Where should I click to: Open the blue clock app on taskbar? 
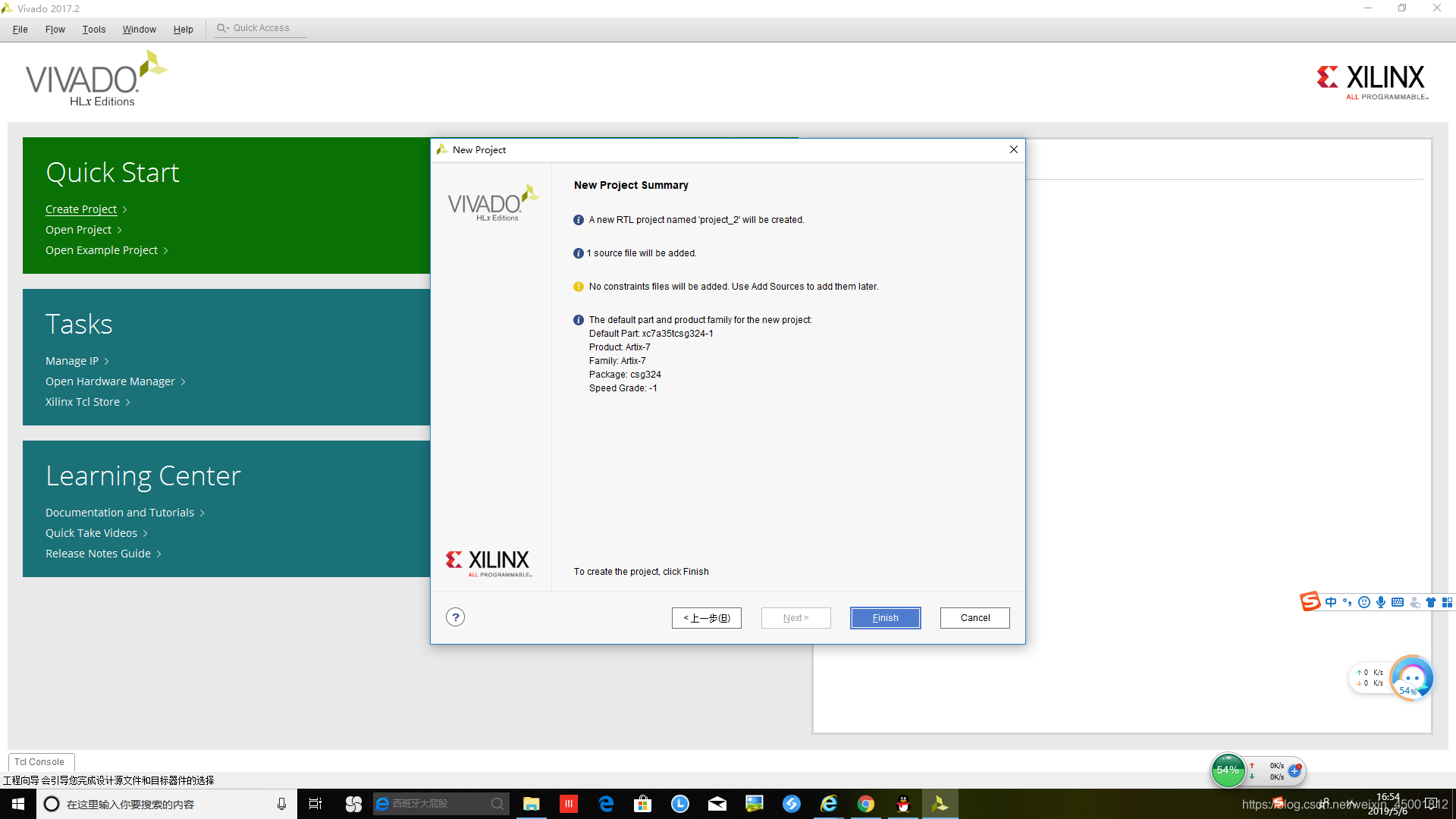point(680,804)
